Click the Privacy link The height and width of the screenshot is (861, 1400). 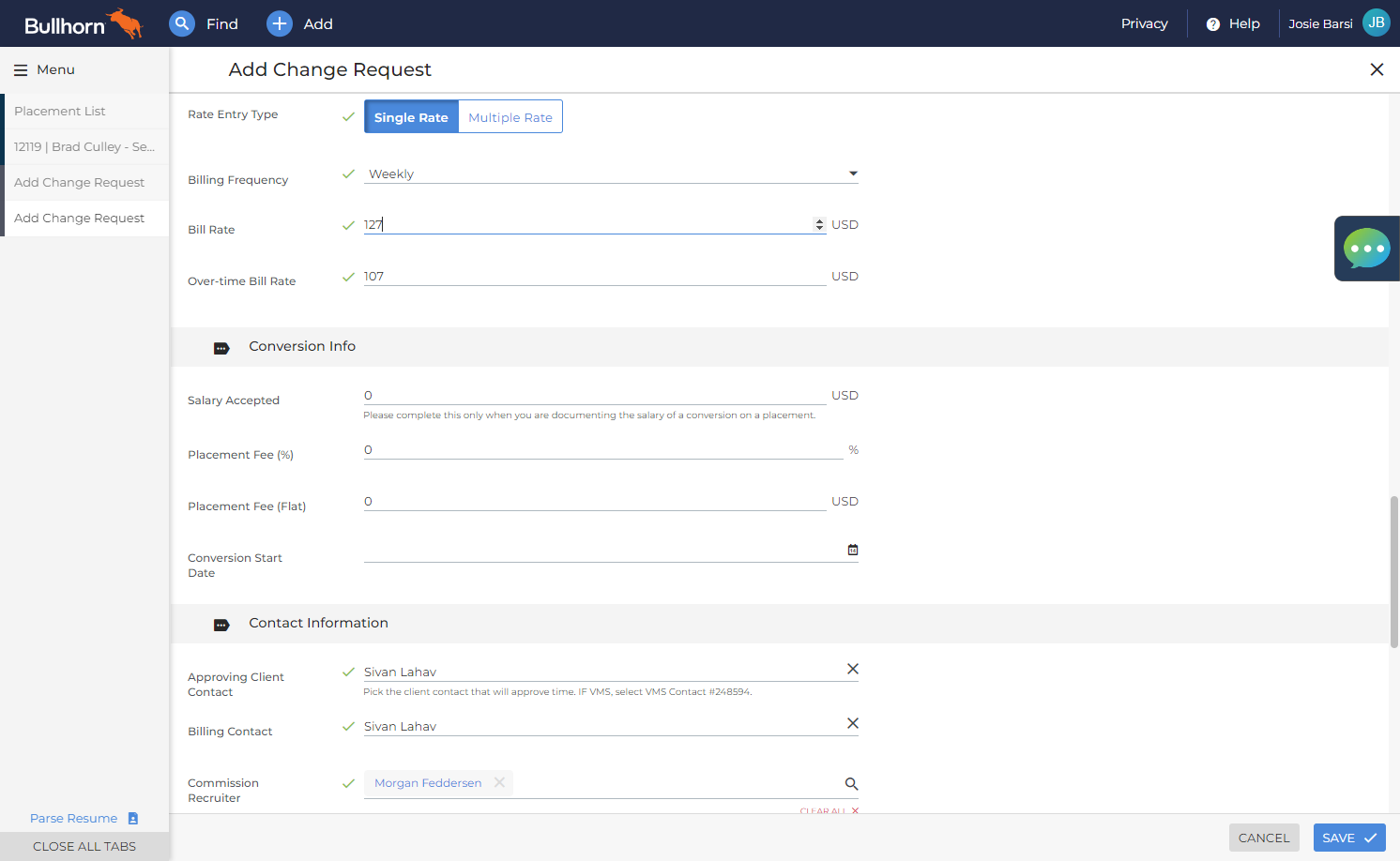click(1145, 23)
